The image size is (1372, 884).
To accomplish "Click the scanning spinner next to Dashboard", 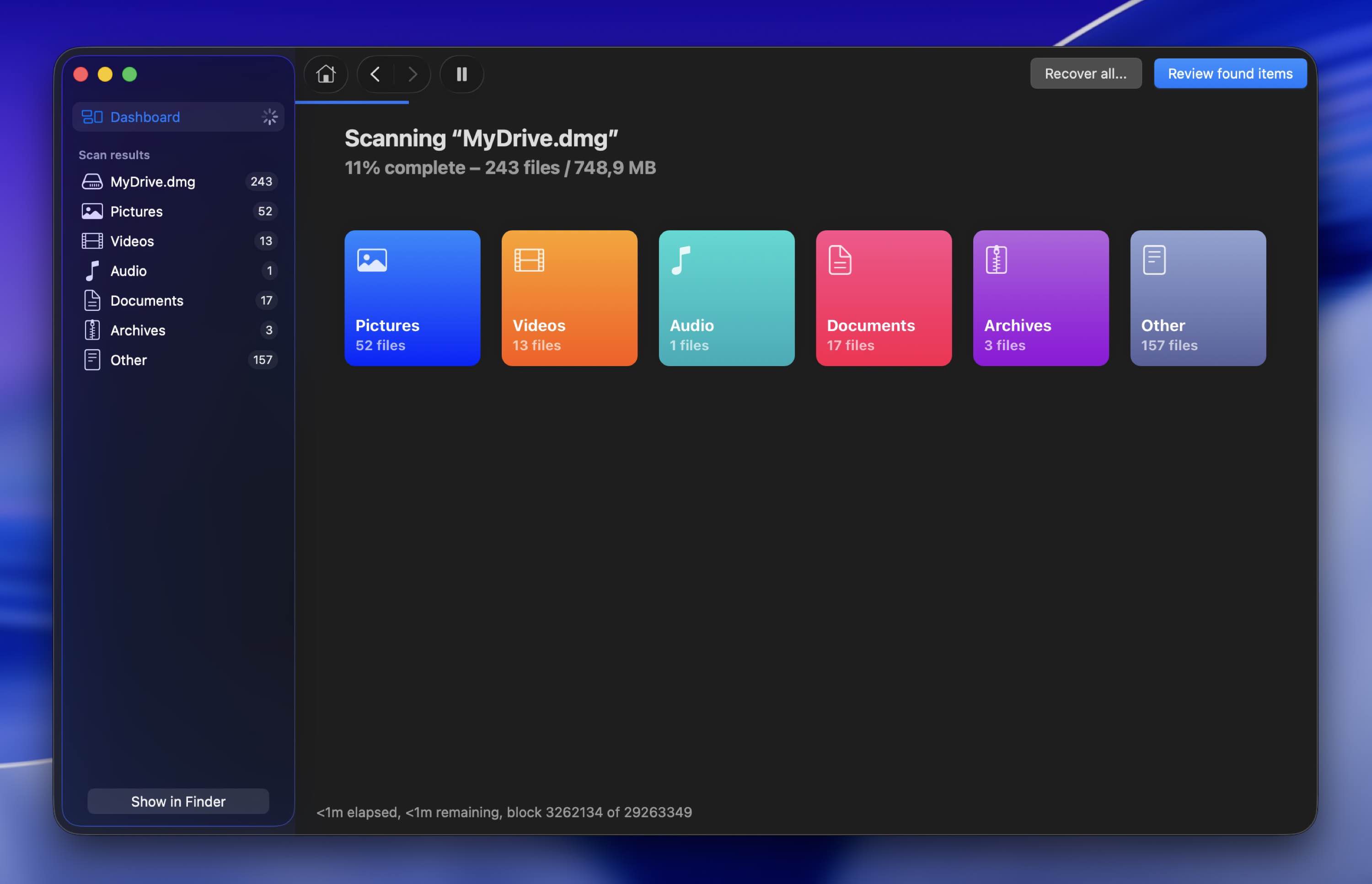I will coord(269,117).
